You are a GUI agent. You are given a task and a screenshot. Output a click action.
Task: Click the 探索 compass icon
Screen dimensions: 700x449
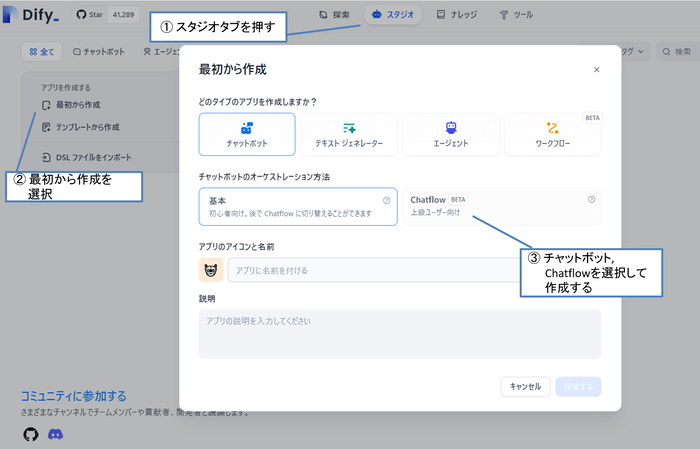323,15
